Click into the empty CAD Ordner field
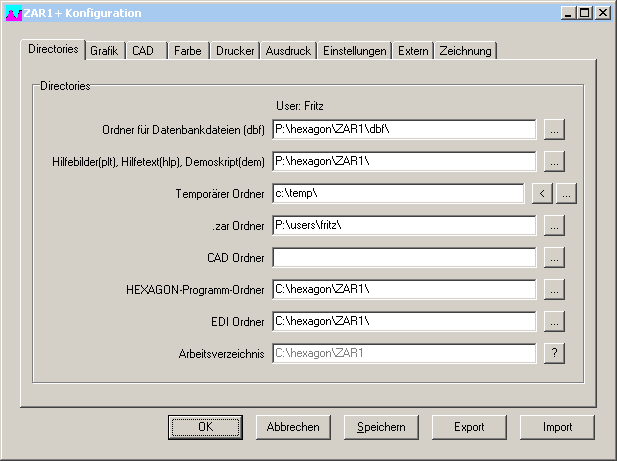Viewport: 617px width, 461px height. pos(403,257)
